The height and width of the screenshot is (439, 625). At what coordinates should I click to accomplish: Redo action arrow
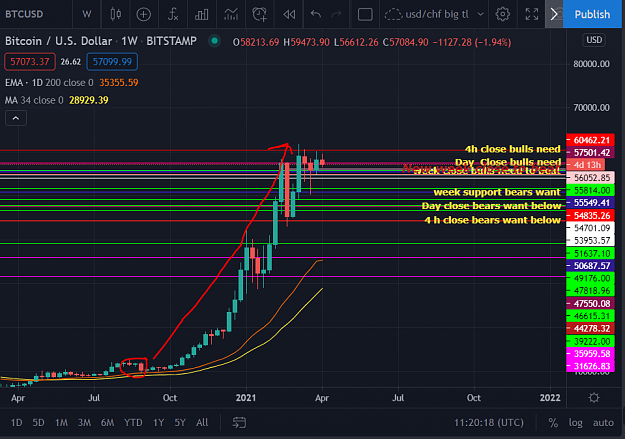pos(337,14)
